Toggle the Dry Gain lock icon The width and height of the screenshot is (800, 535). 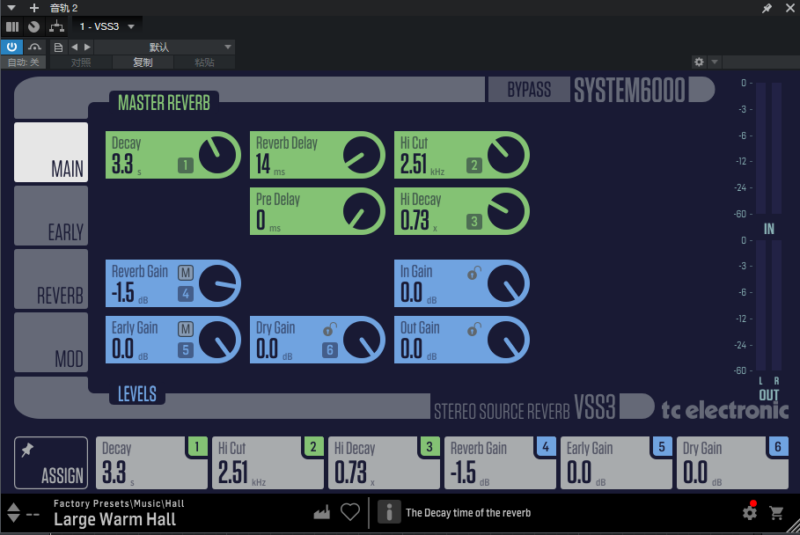[x=329, y=328]
